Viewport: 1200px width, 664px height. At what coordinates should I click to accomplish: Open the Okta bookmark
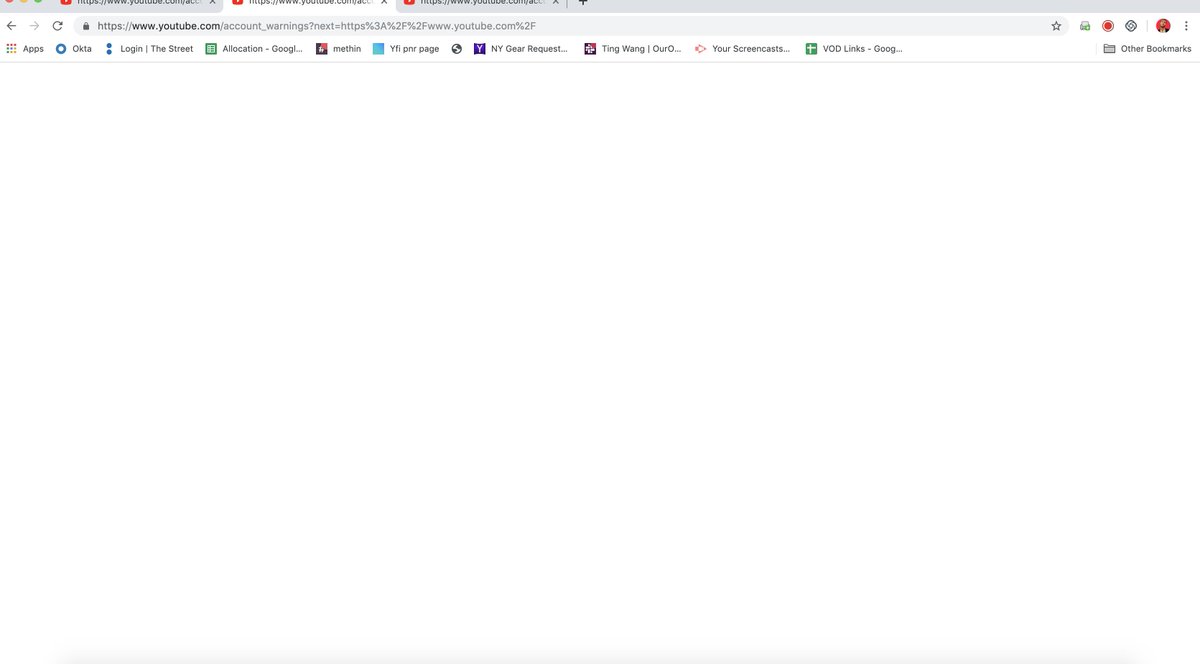click(73, 48)
